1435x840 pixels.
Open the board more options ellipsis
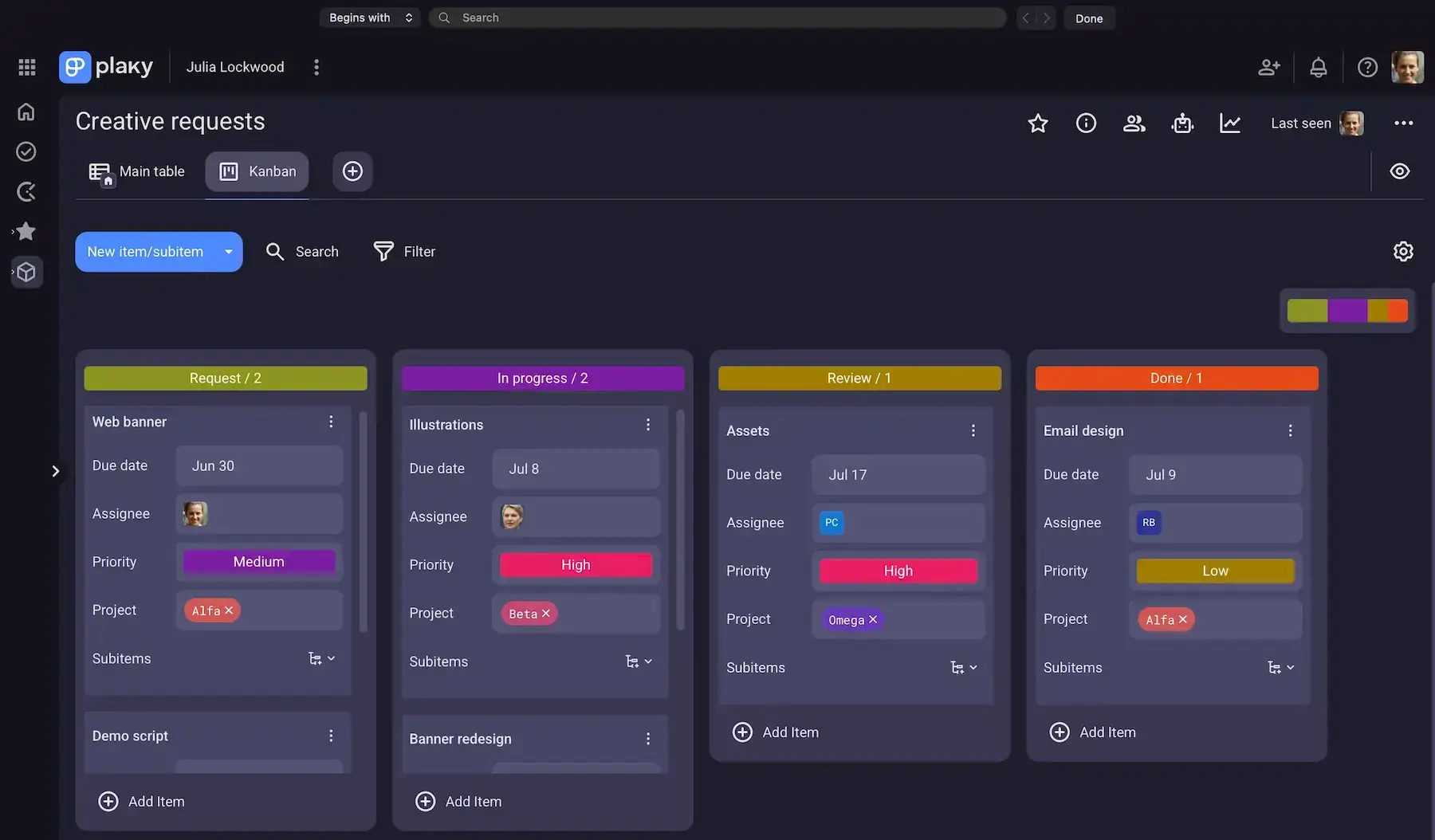point(1404,123)
